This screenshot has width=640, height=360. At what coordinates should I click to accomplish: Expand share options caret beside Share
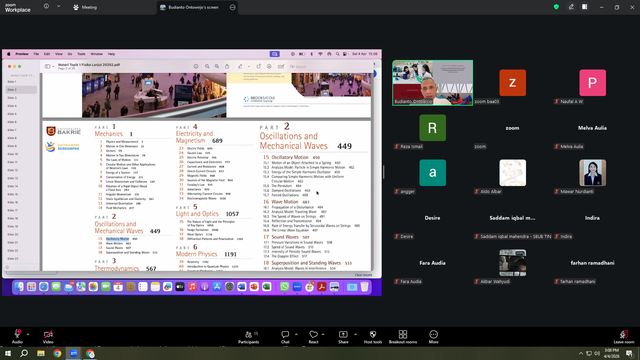point(355,334)
